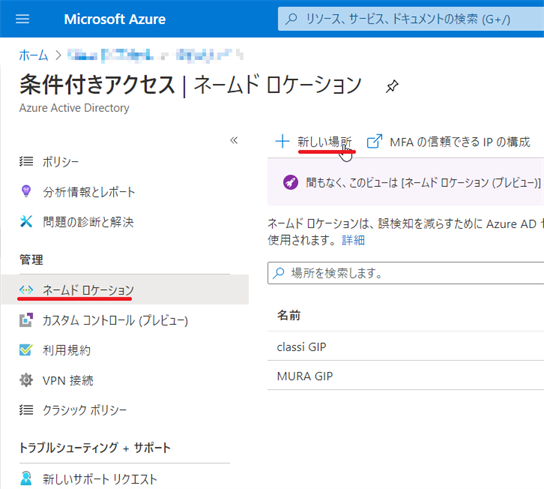544x489 pixels.
Task: Pin the ネームド ロケーション blade
Action: tap(392, 86)
